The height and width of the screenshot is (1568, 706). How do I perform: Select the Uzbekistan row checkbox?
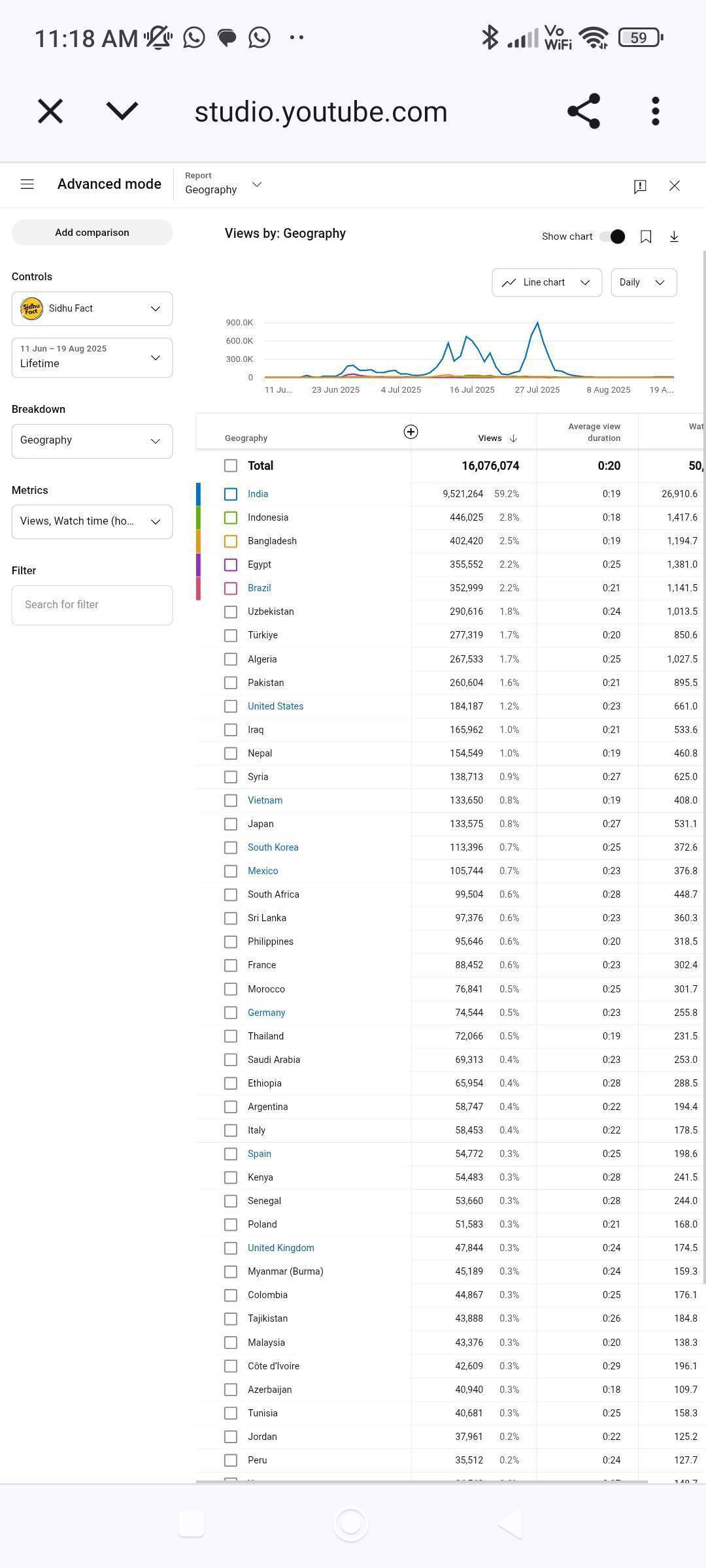(x=230, y=612)
